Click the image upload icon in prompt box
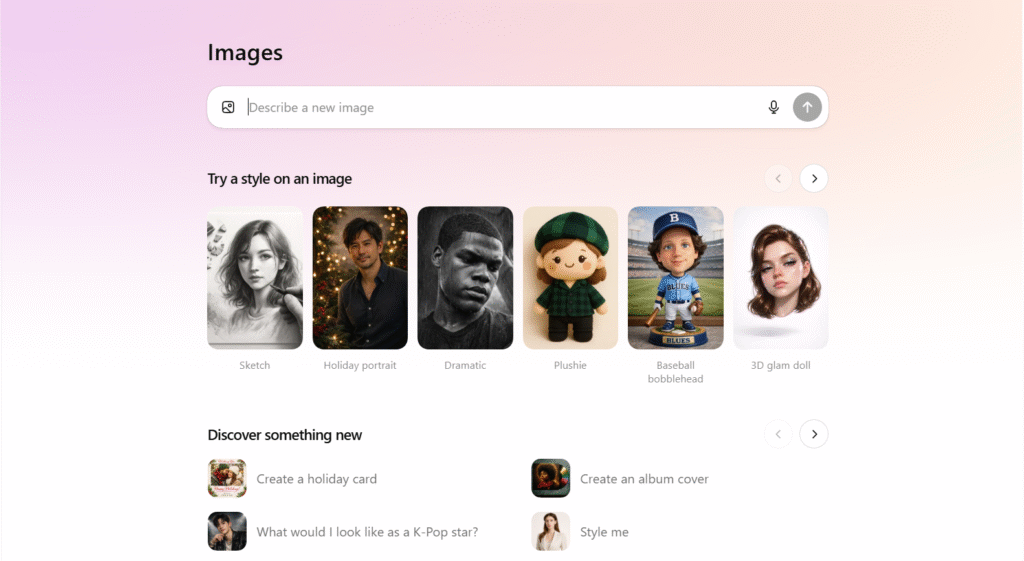1024x561 pixels. pos(228,107)
